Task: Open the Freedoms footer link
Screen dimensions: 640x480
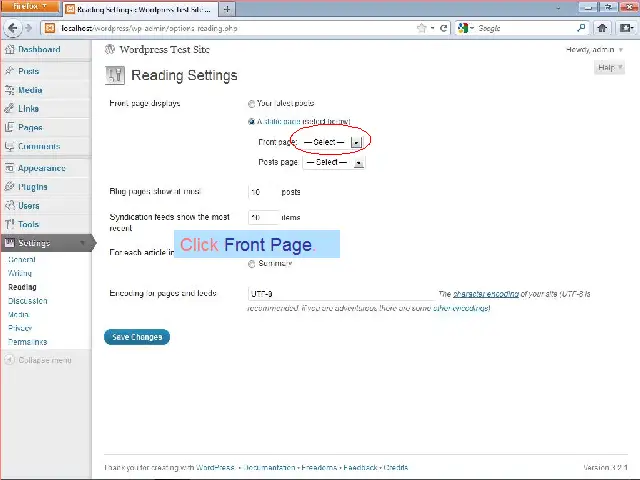Action: click(x=319, y=467)
